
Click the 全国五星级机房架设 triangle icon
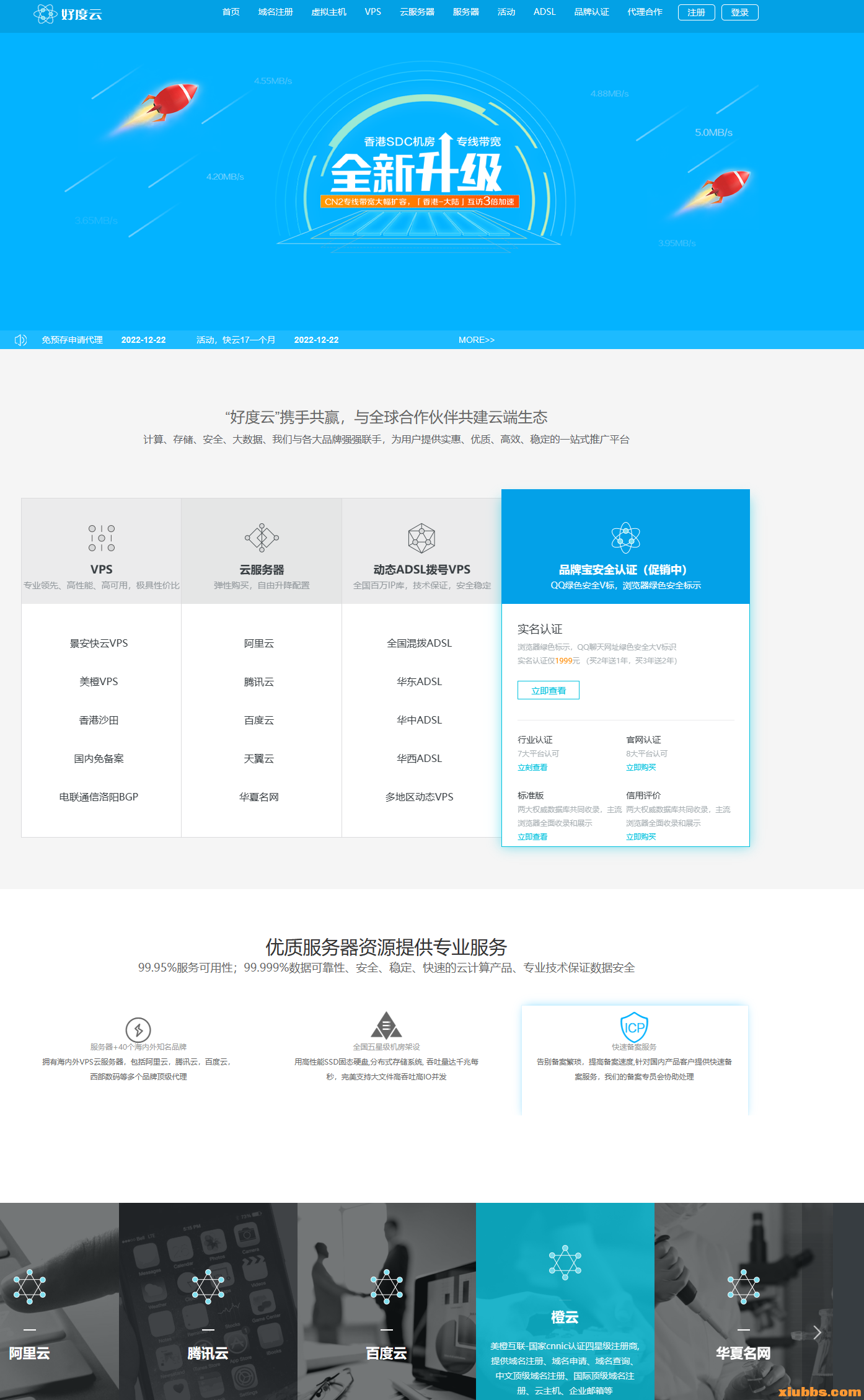coord(386,1026)
